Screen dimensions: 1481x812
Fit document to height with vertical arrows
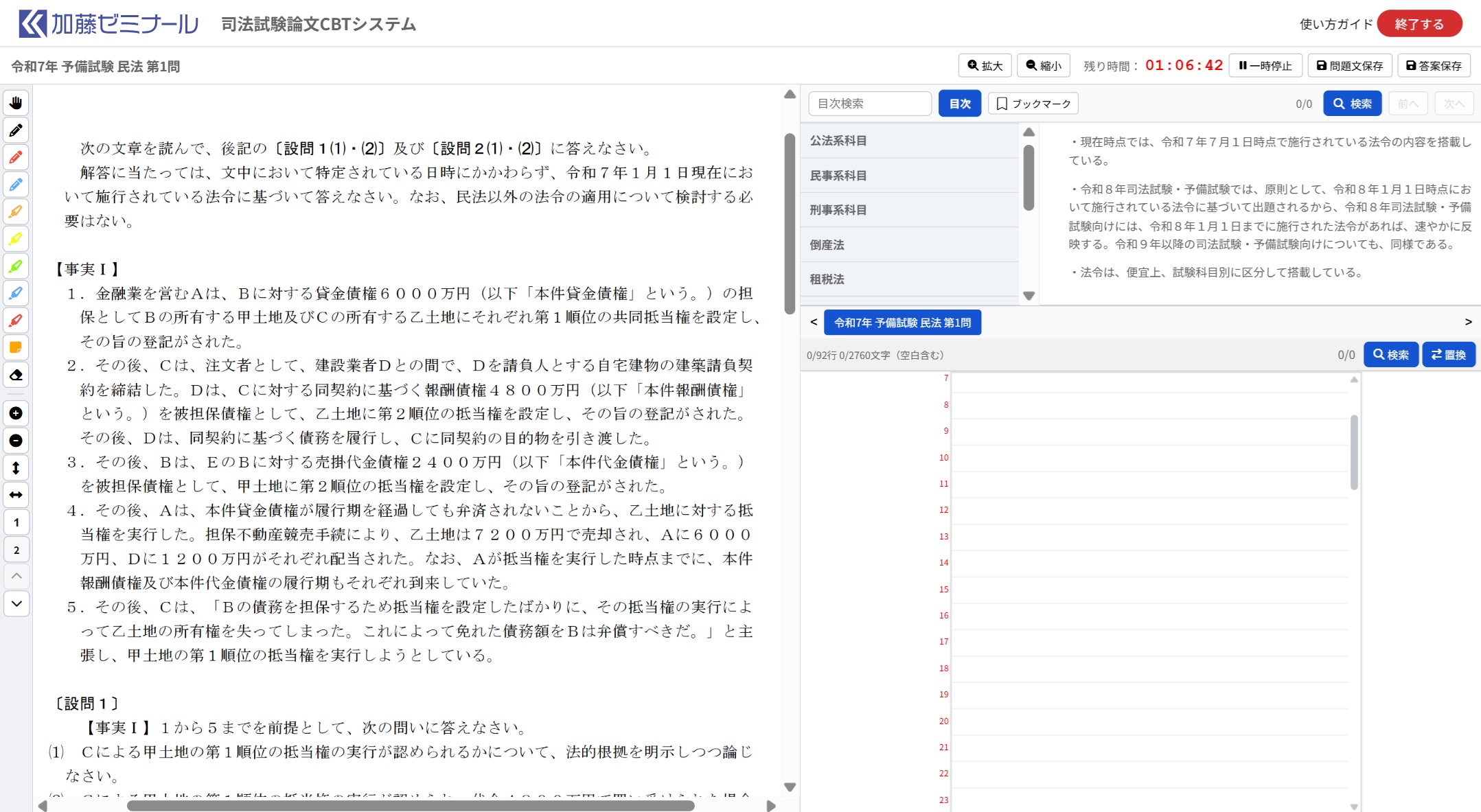pos(16,468)
